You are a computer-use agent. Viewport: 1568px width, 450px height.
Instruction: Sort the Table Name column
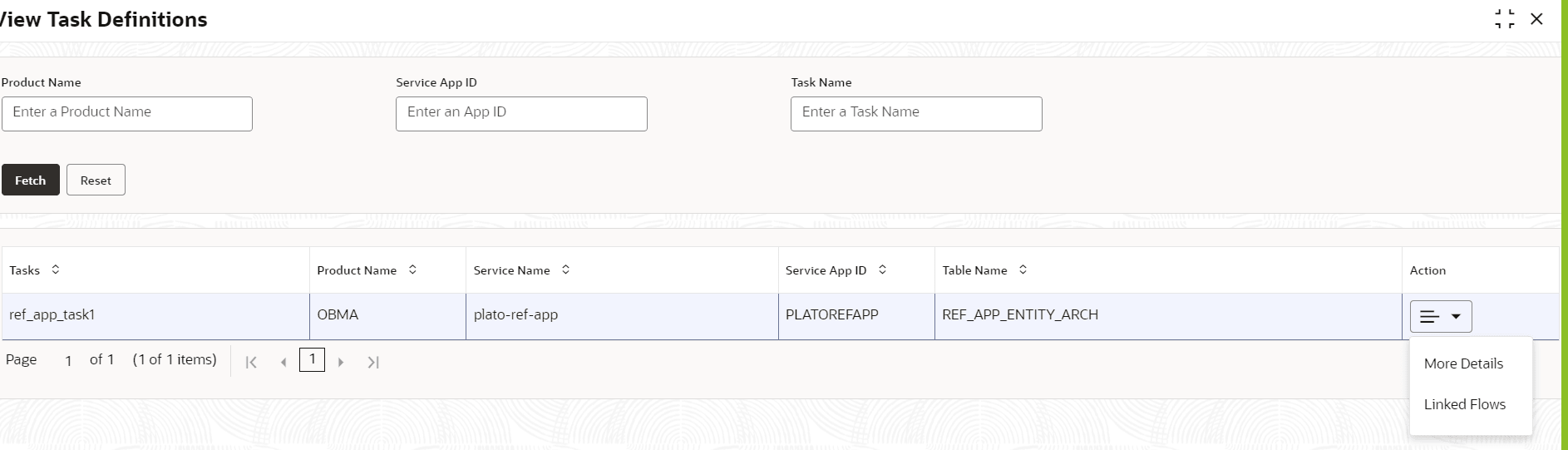tap(1023, 270)
